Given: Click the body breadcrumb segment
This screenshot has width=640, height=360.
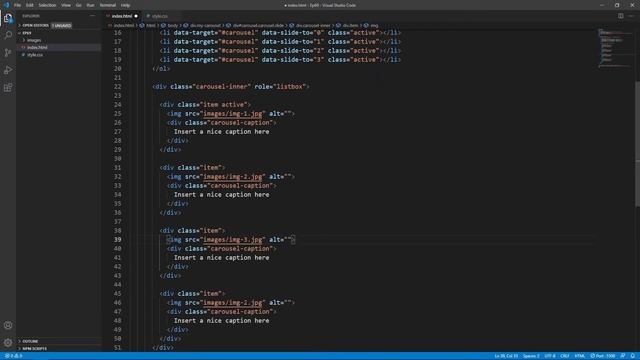Looking at the screenshot, I should [x=173, y=26].
